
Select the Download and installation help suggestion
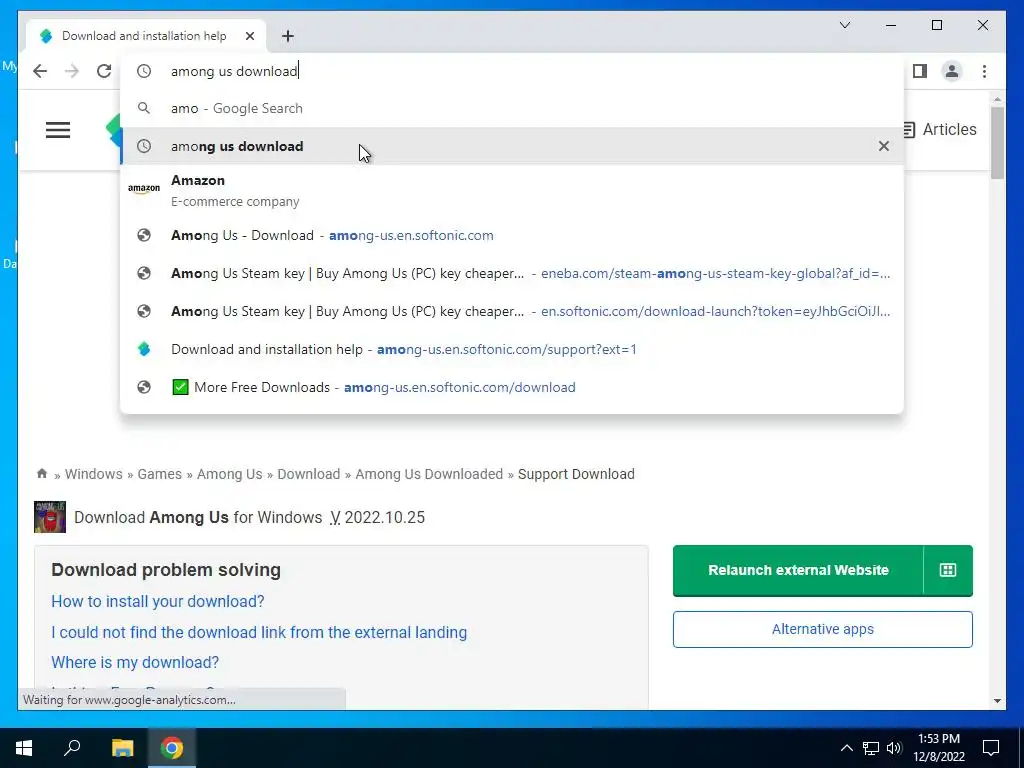click(512, 349)
